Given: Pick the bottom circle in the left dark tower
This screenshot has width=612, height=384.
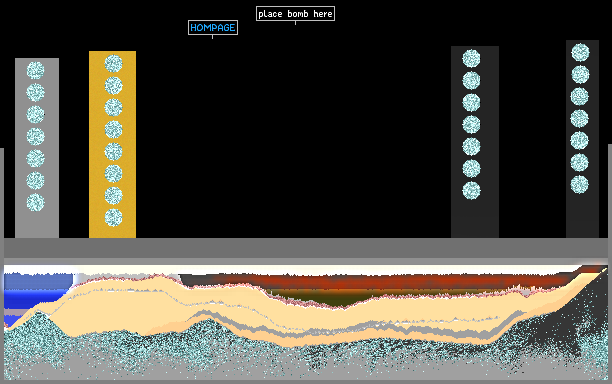Looking at the screenshot, I should coord(471,190).
